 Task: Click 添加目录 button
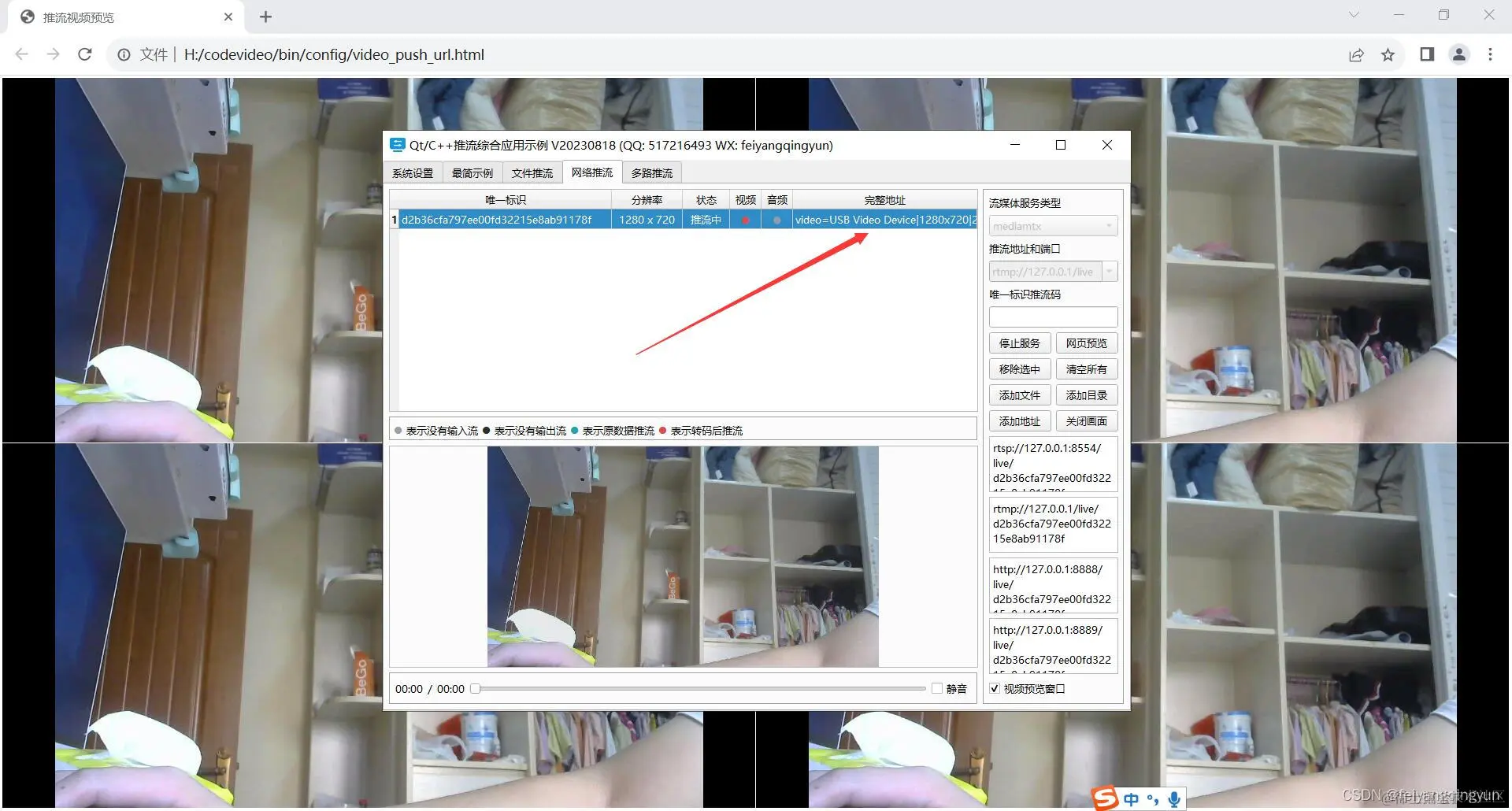pos(1087,395)
